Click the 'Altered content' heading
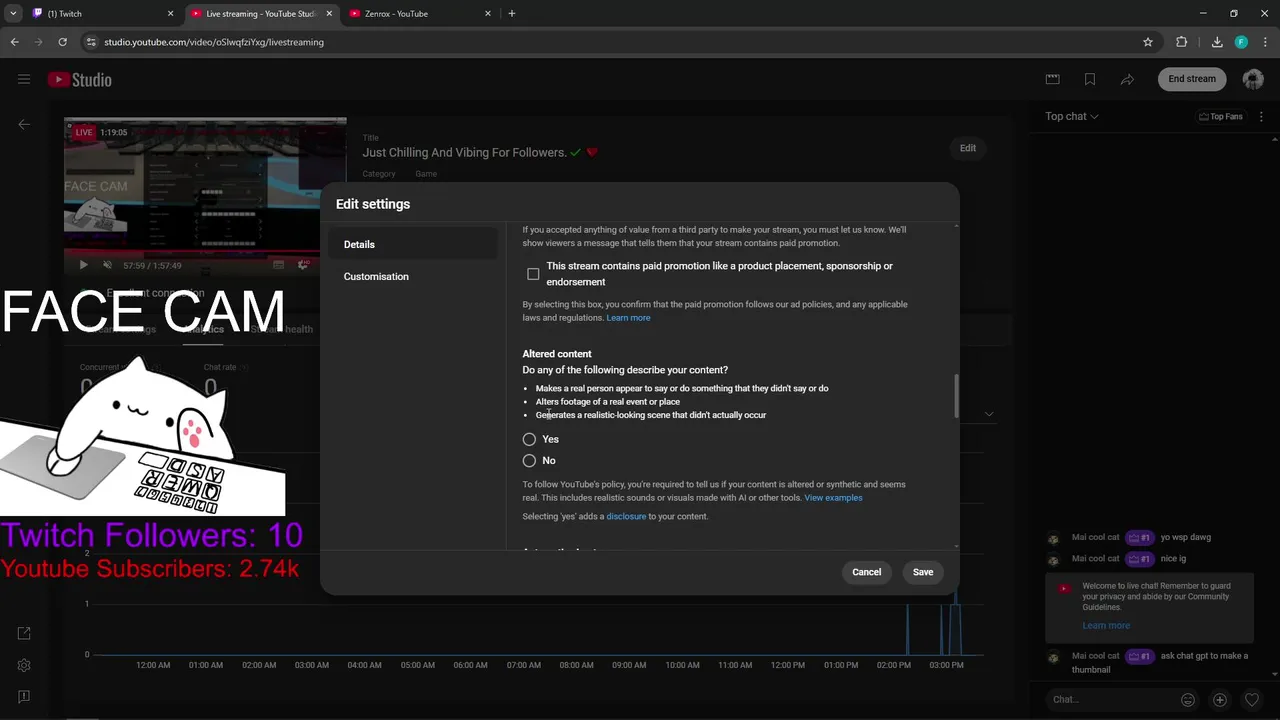The width and height of the screenshot is (1280, 720). [x=557, y=354]
